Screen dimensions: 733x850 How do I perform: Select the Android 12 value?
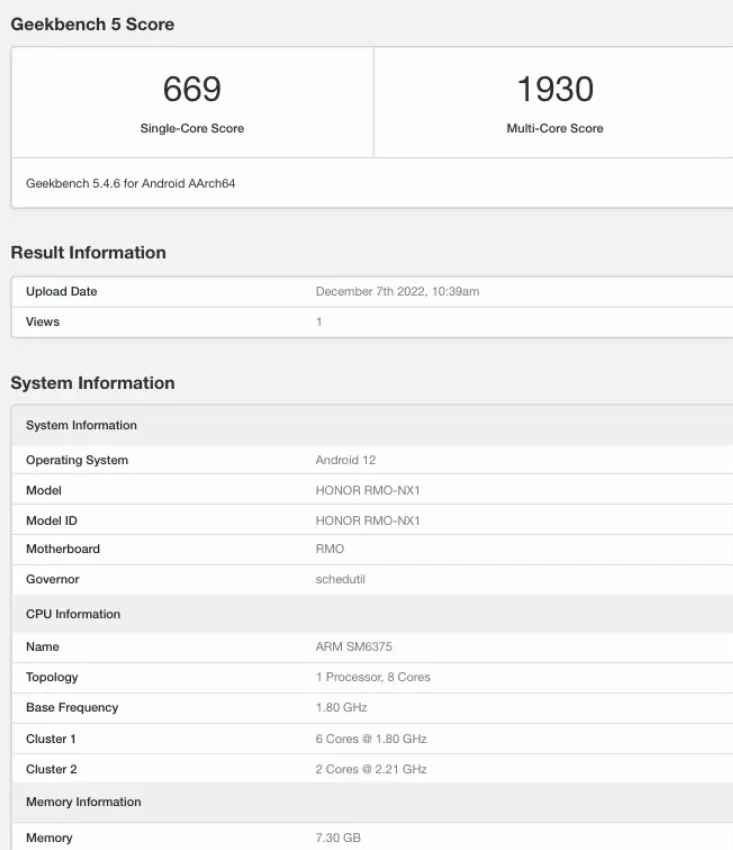345,460
